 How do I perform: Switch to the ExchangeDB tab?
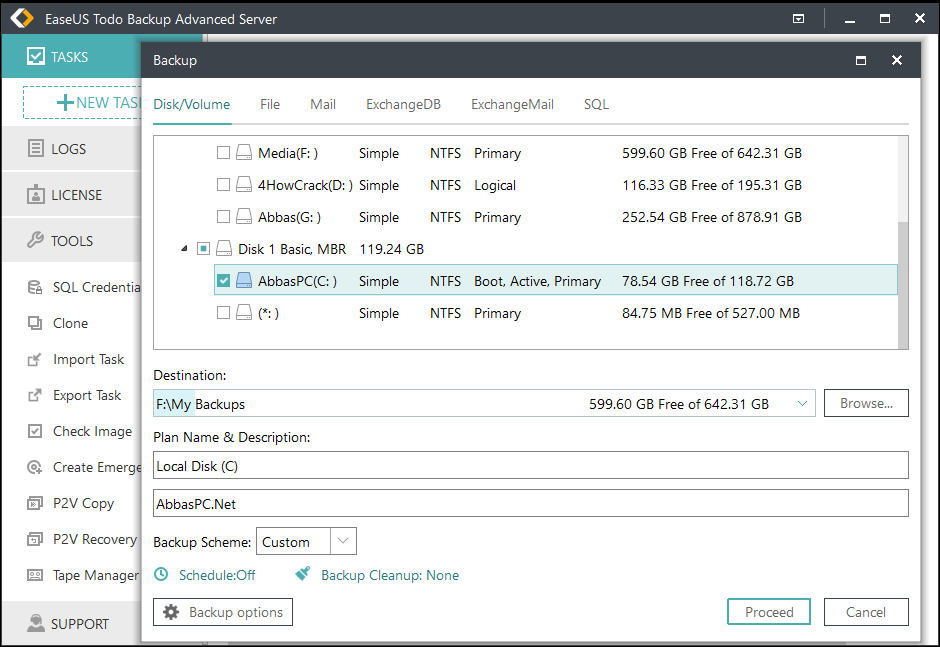coord(403,104)
